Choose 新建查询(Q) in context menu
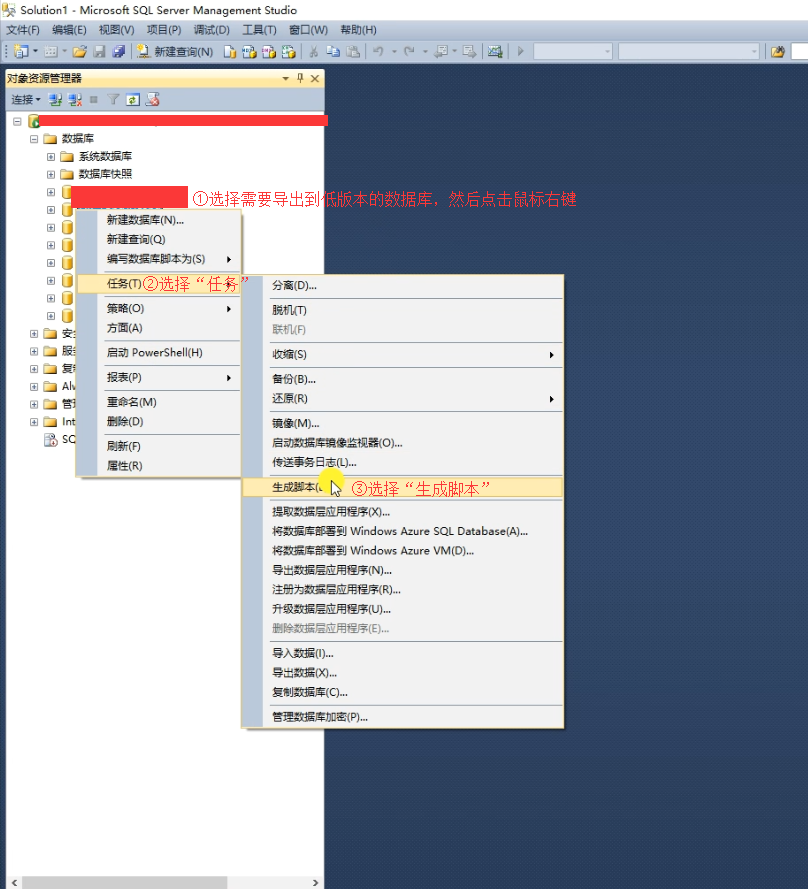The image size is (808, 889). (159, 239)
